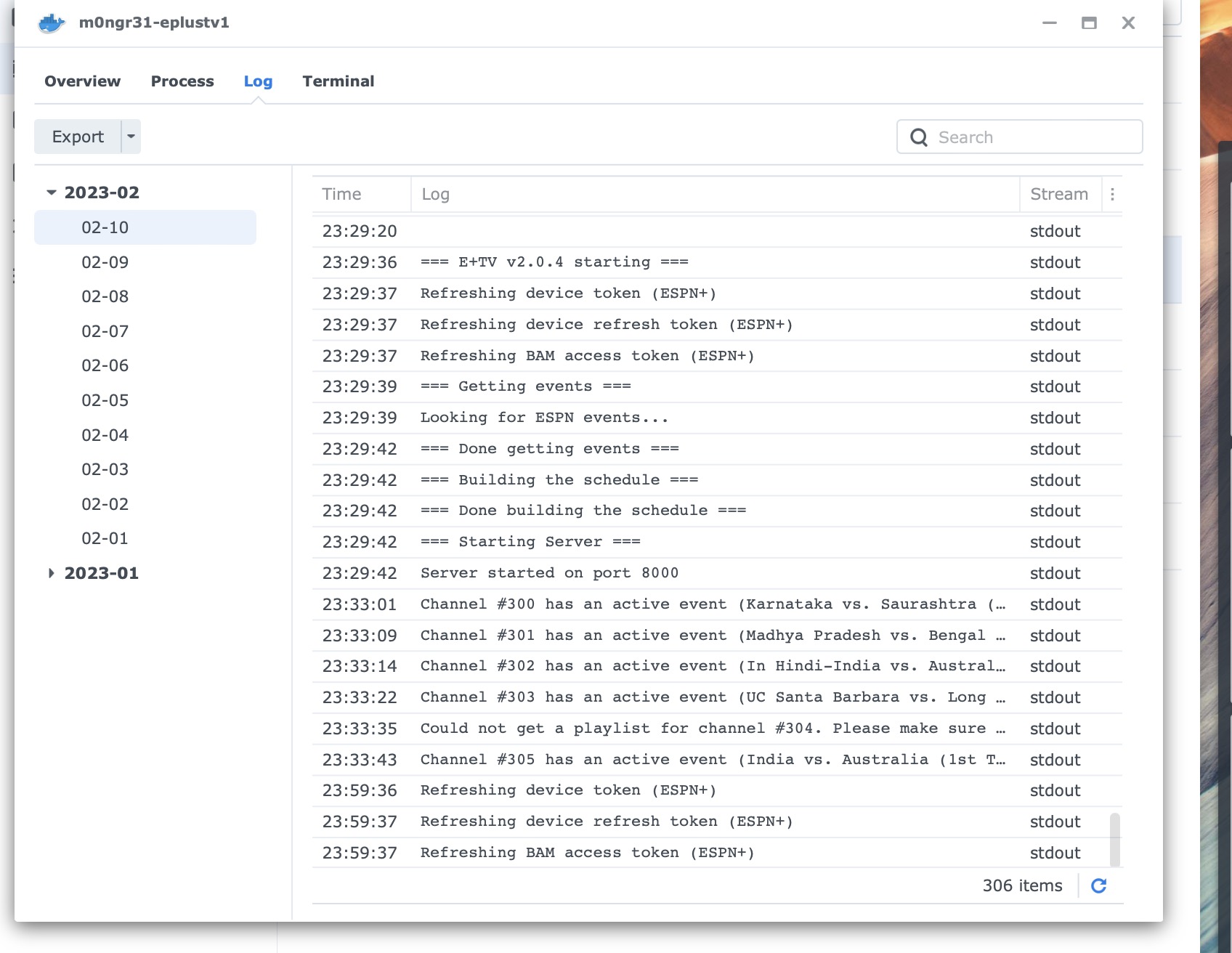Viewport: 1232px width, 953px height.
Task: Close the m0ngr31-eplustv1 window
Action: click(1128, 23)
